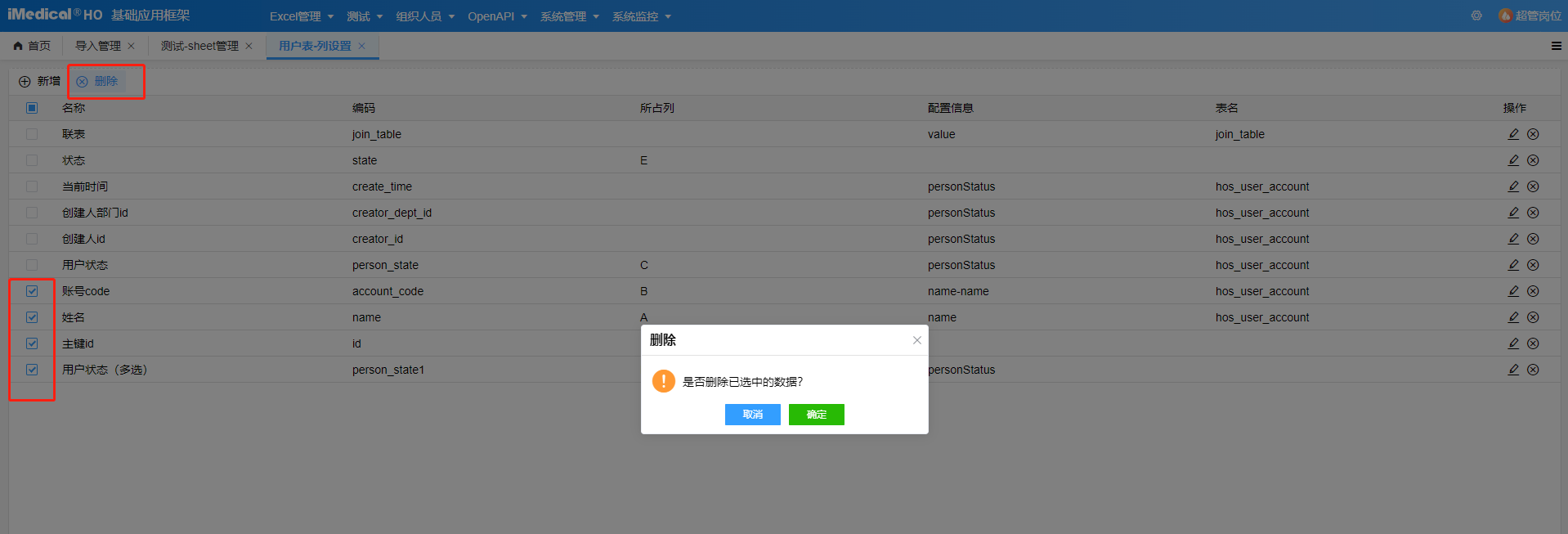Uncheck the 账号code row checkbox
The image size is (1568, 534).
tap(32, 291)
